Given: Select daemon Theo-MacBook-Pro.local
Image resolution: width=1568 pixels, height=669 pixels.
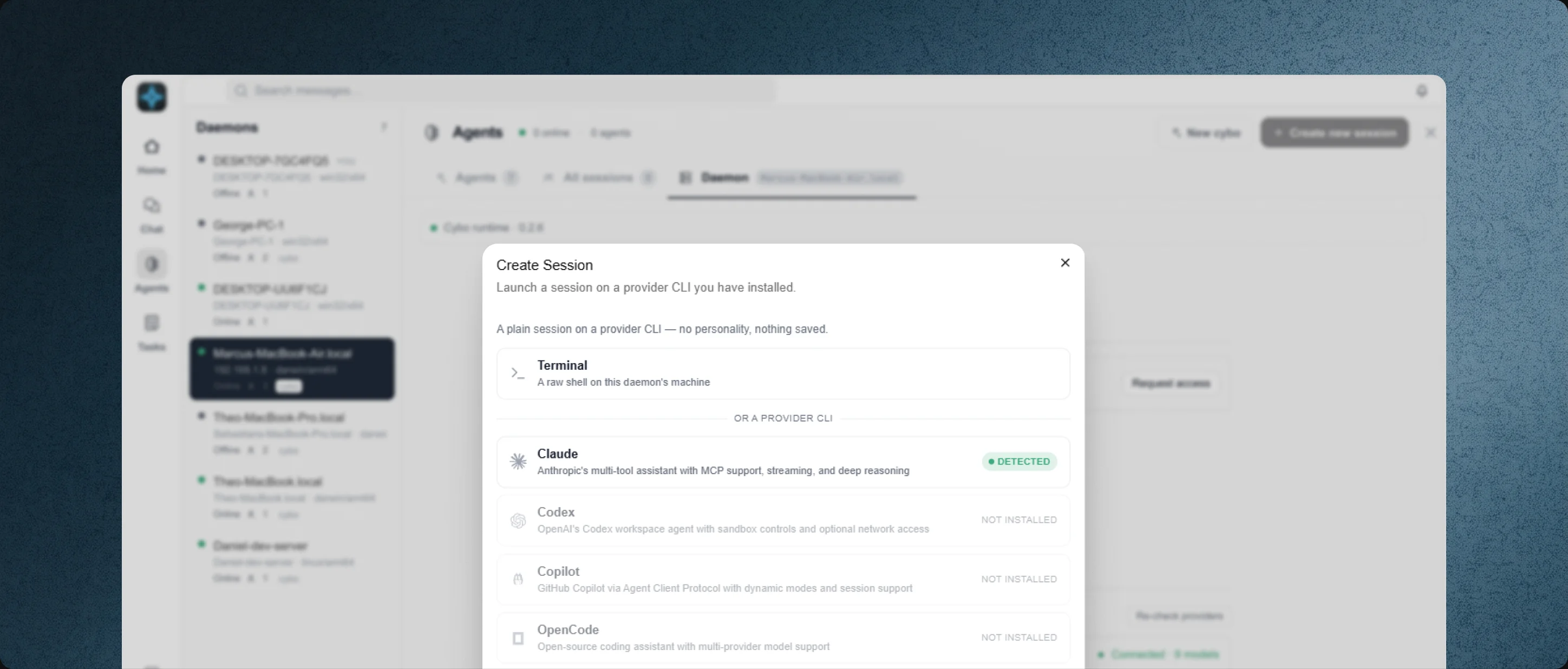Looking at the screenshot, I should (x=292, y=433).
